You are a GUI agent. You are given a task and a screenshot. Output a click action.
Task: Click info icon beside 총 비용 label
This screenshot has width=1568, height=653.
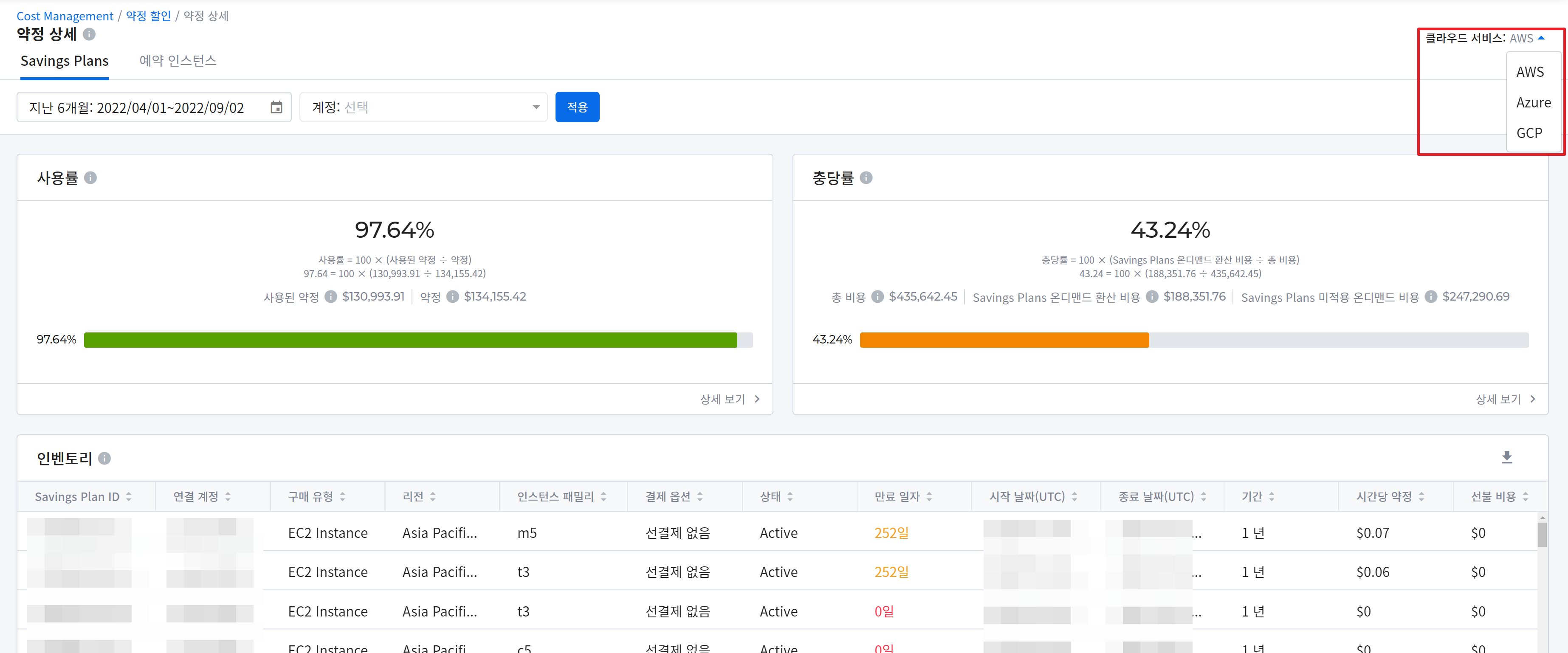(877, 296)
